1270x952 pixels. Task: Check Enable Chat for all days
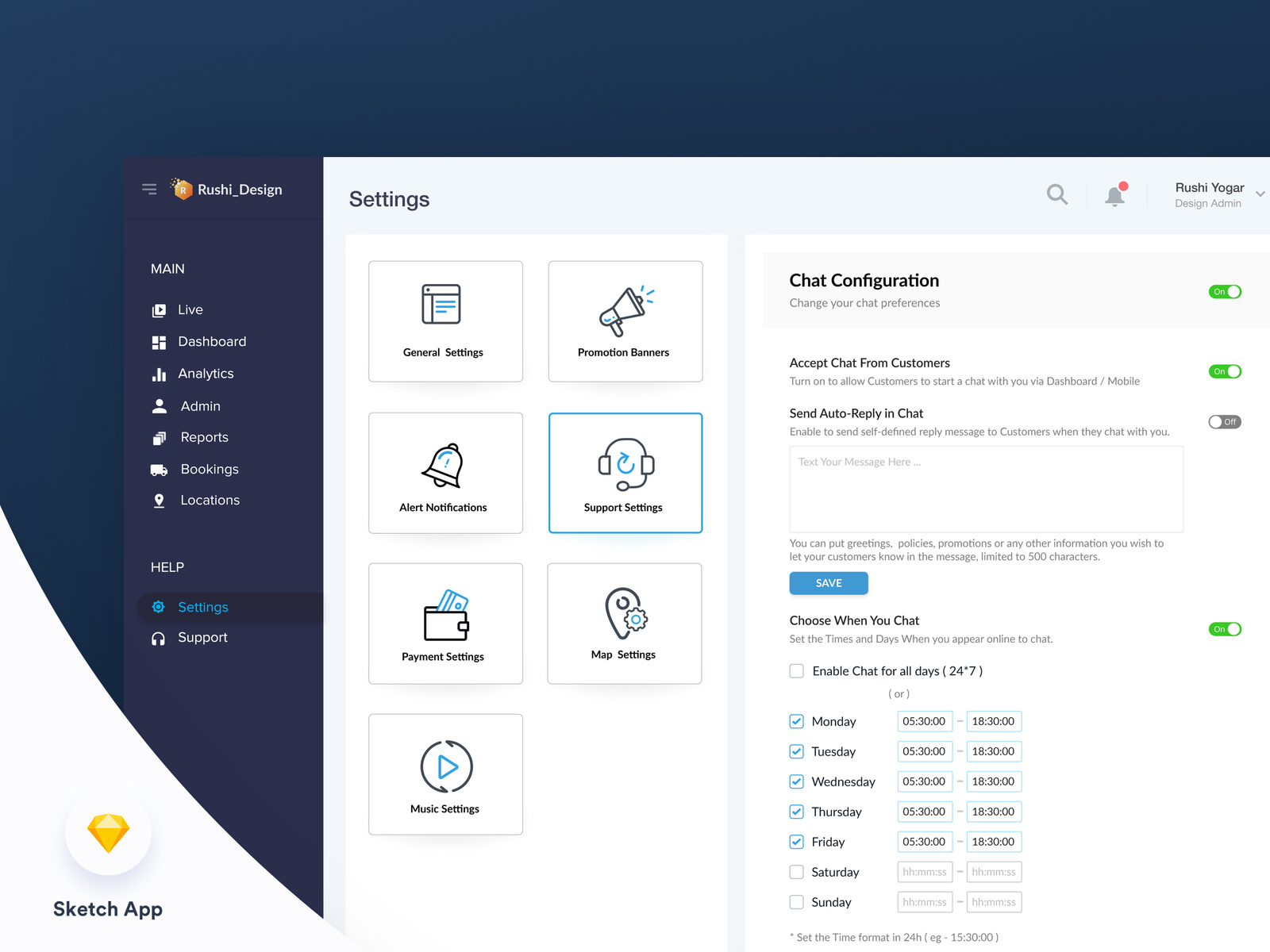coord(796,670)
